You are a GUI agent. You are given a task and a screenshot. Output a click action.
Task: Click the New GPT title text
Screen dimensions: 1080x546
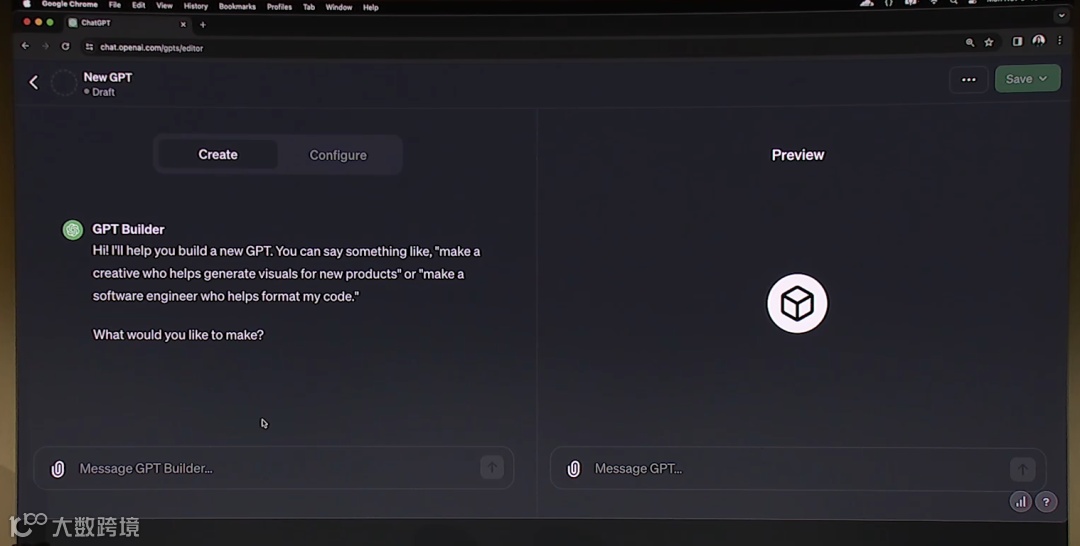pos(107,77)
